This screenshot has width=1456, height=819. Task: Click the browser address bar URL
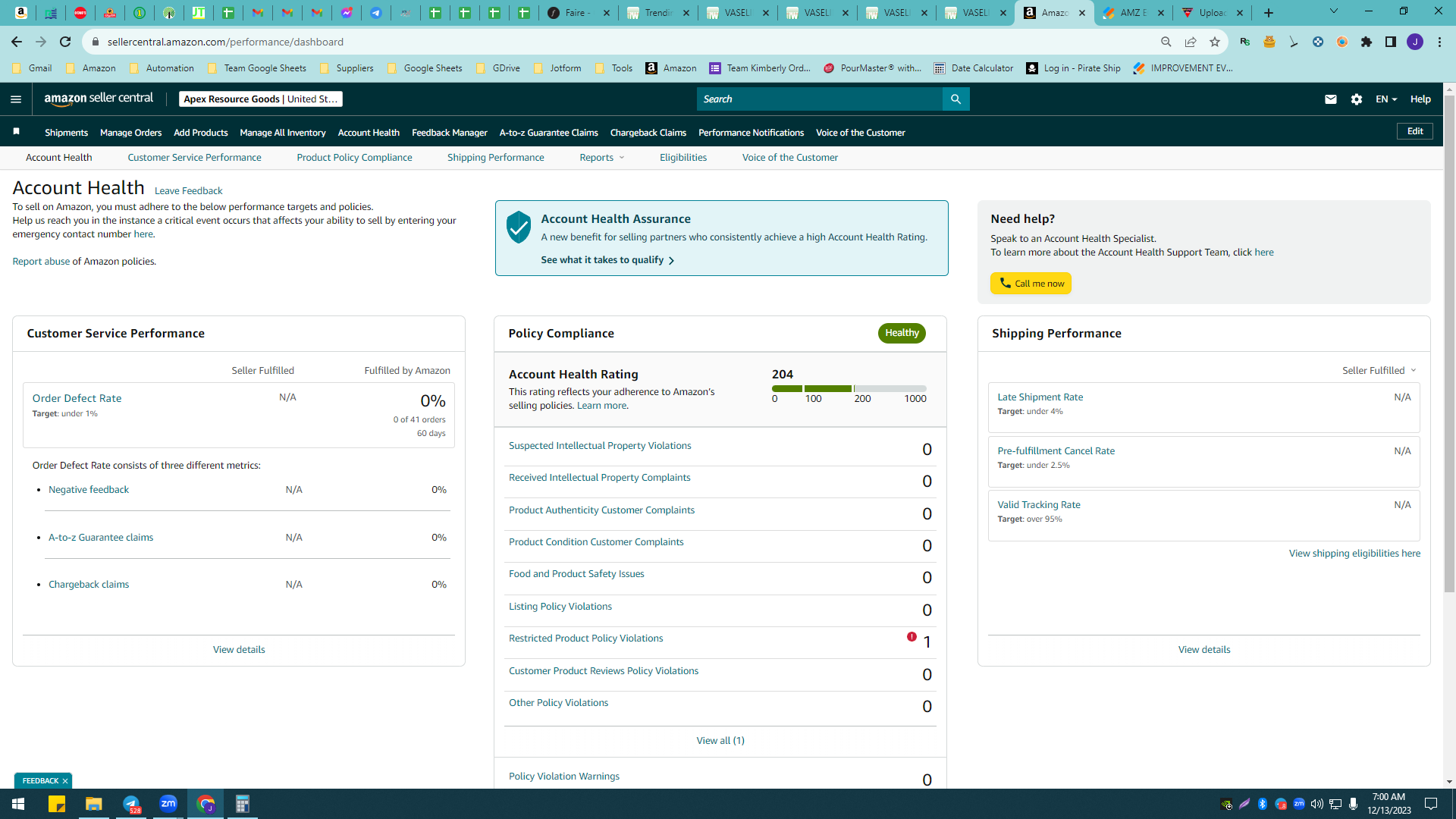(225, 42)
